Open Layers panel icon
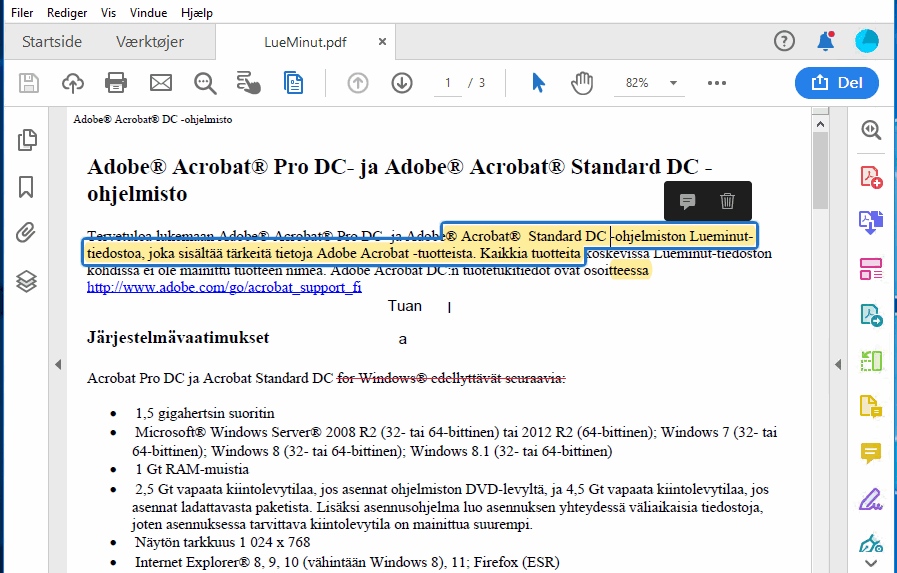 (26, 281)
